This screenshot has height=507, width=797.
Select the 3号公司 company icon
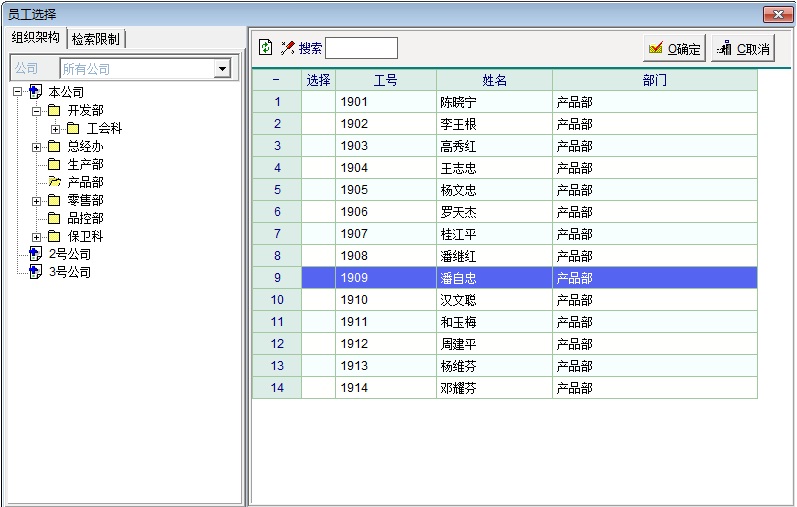36,272
